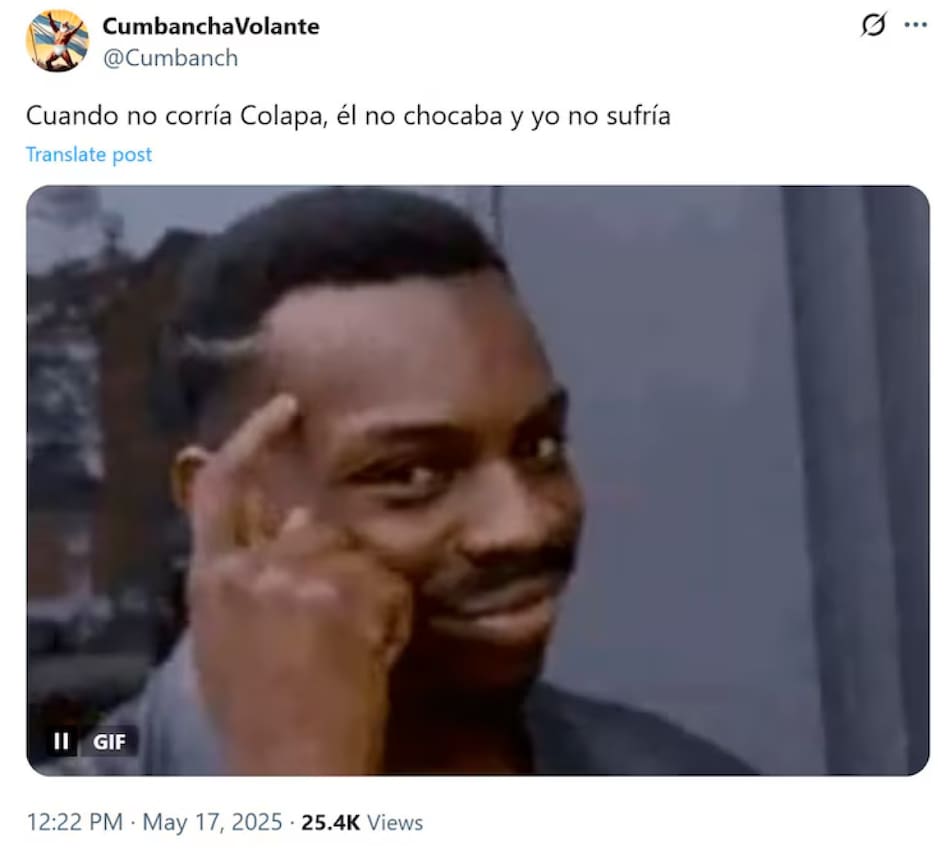The height and width of the screenshot is (863, 950).
Task: Open the CumbanchaVolante display name
Action: (211, 26)
